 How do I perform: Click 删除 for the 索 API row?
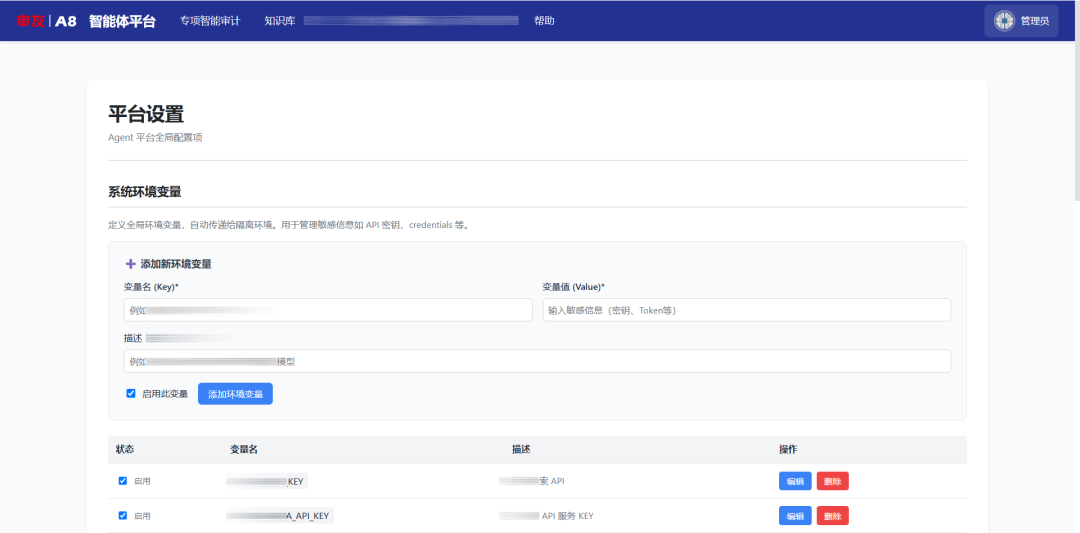coord(833,481)
